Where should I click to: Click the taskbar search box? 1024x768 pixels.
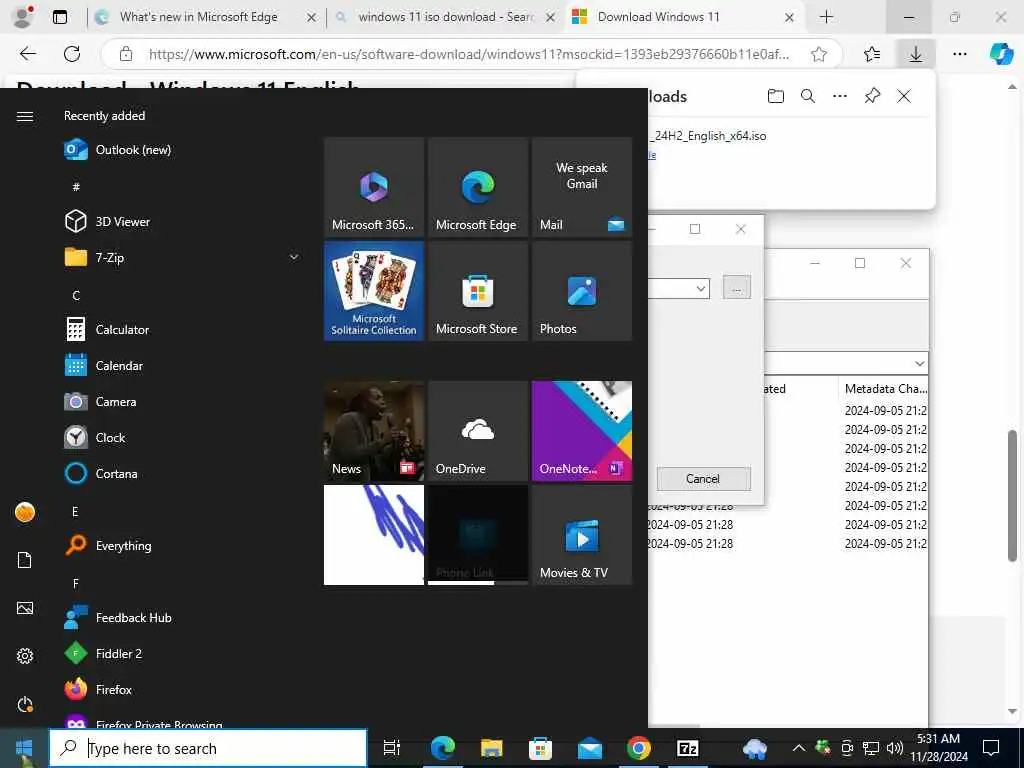click(208, 748)
